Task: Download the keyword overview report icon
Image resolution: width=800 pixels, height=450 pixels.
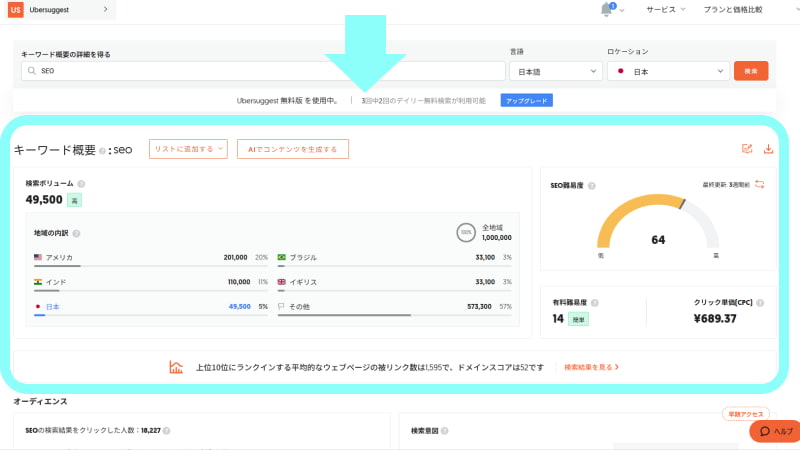Action: click(x=768, y=149)
